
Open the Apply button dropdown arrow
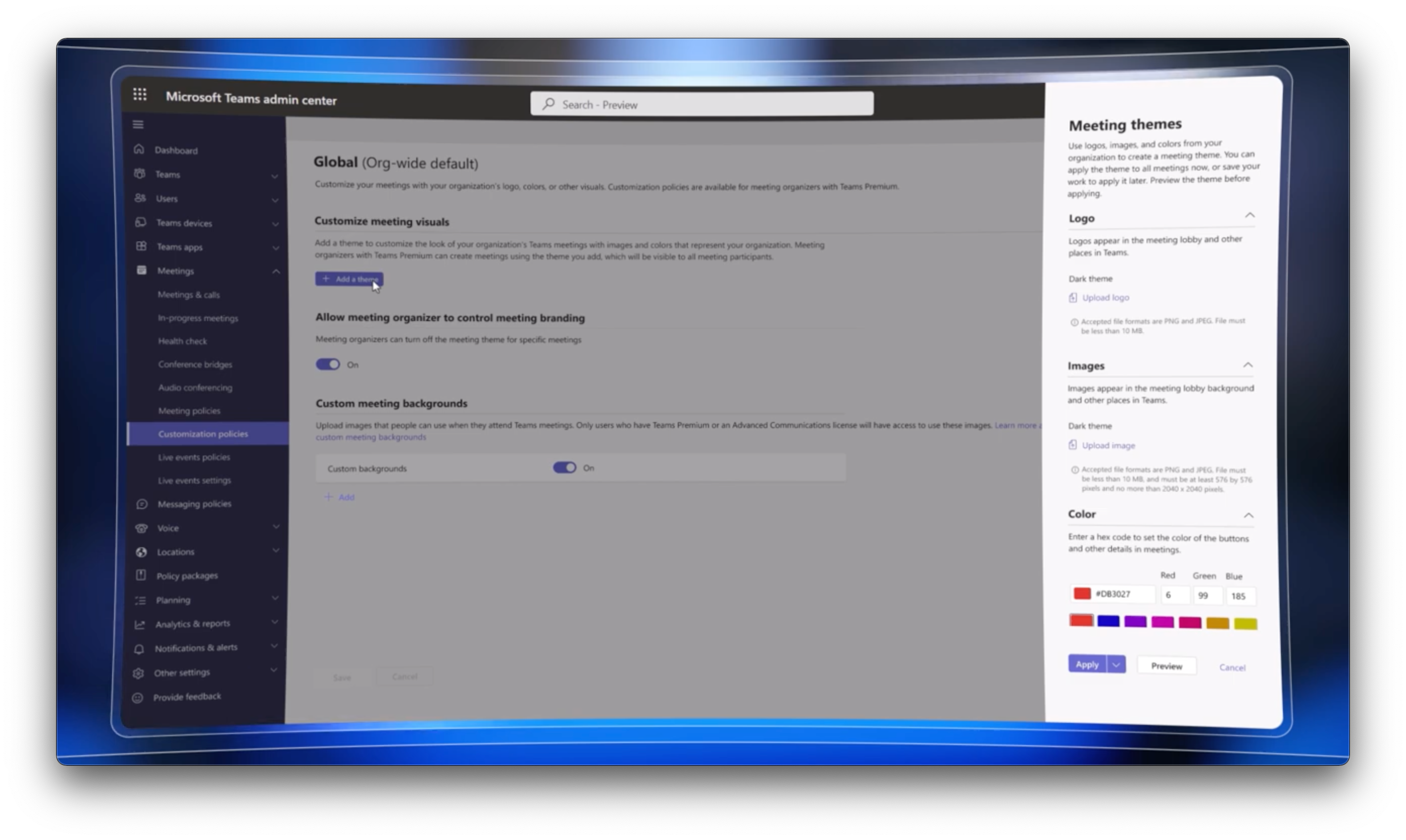(1117, 663)
